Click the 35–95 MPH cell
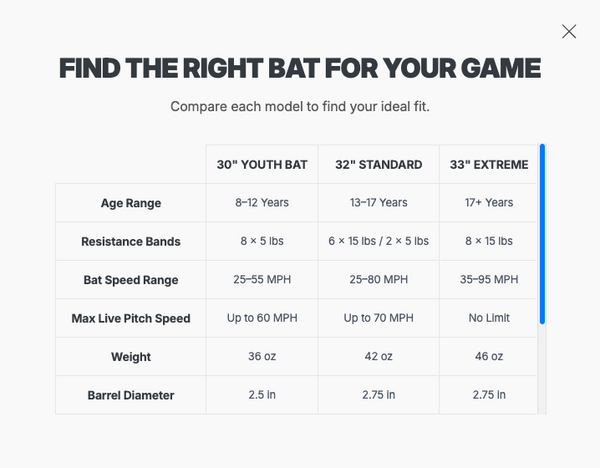This screenshot has width=600, height=468. (x=489, y=279)
